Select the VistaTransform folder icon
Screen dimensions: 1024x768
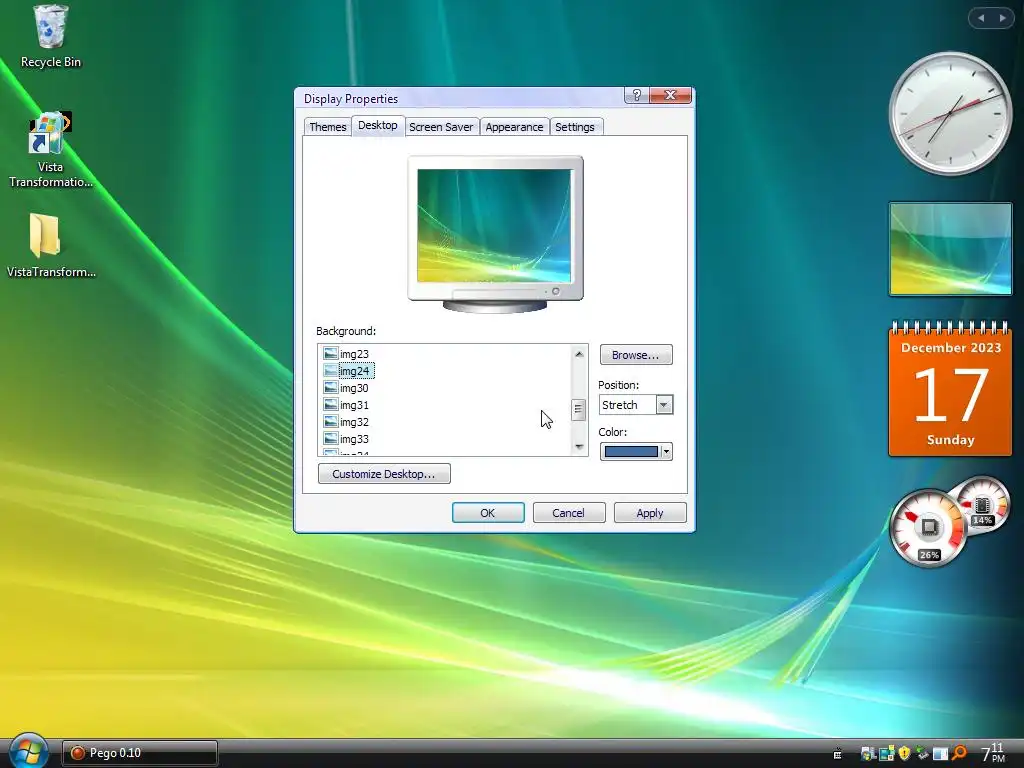[x=50, y=246]
